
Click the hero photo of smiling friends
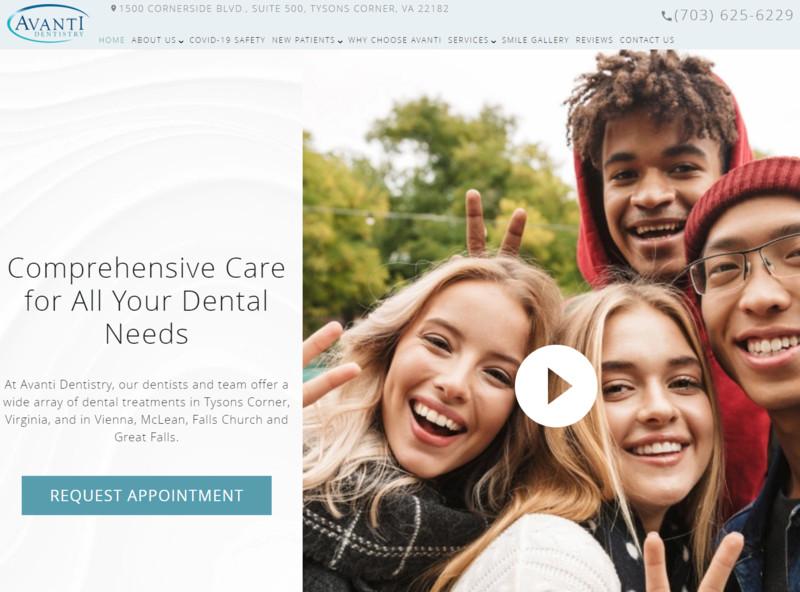[x=551, y=320]
